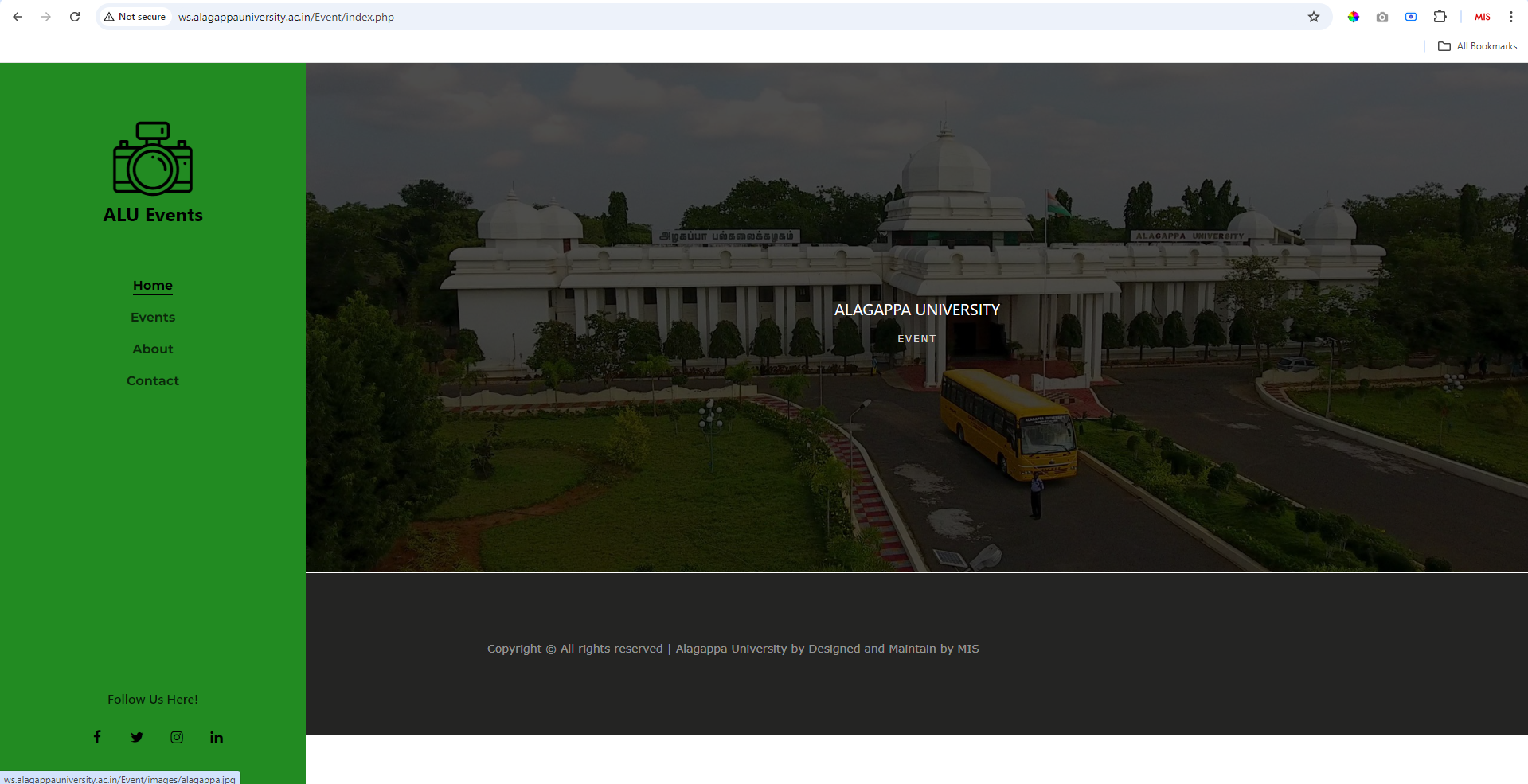This screenshot has height=784, width=1528.
Task: Open the Extensions puzzle icon
Action: point(1440,17)
